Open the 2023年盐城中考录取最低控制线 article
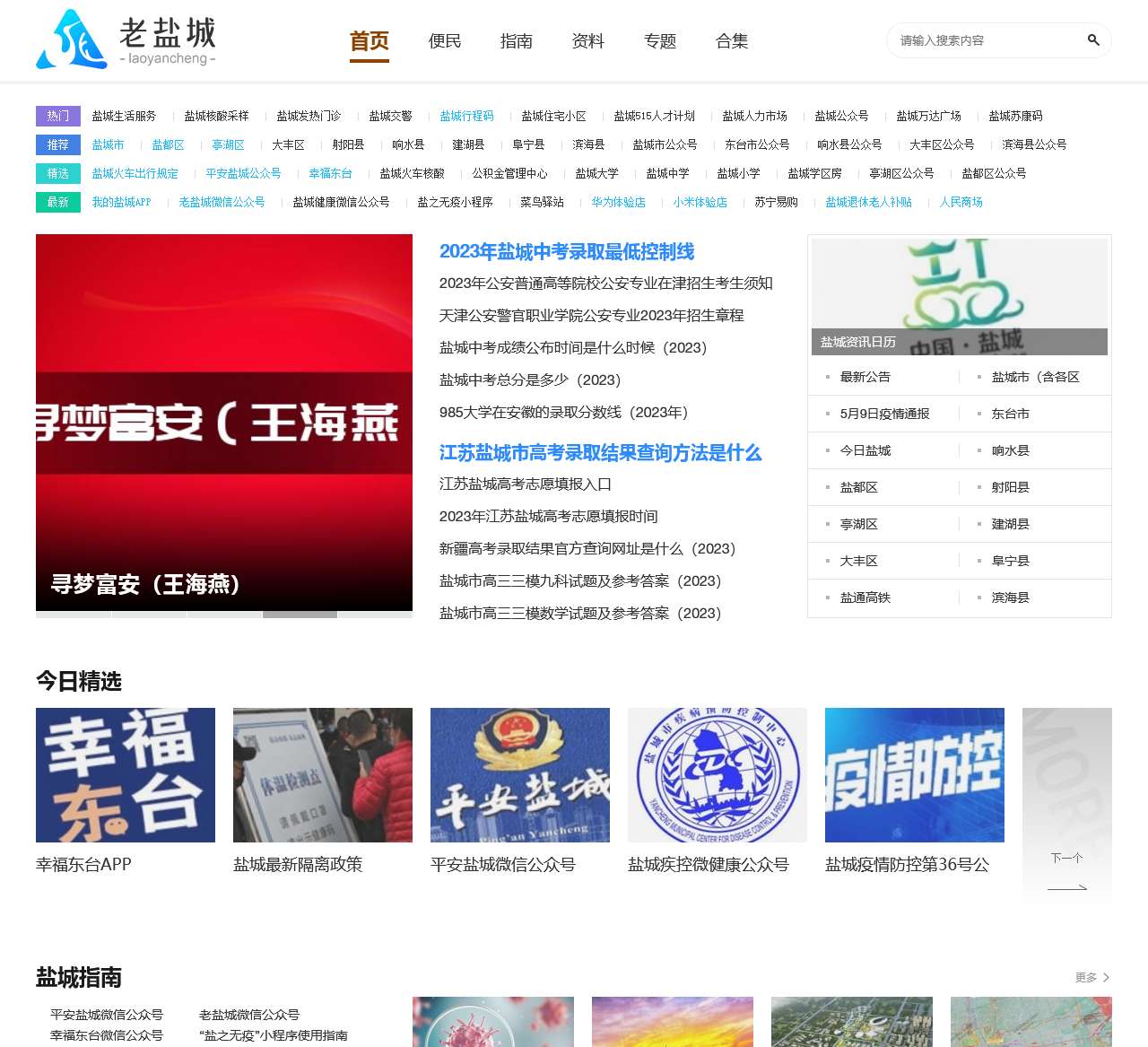 [570, 252]
